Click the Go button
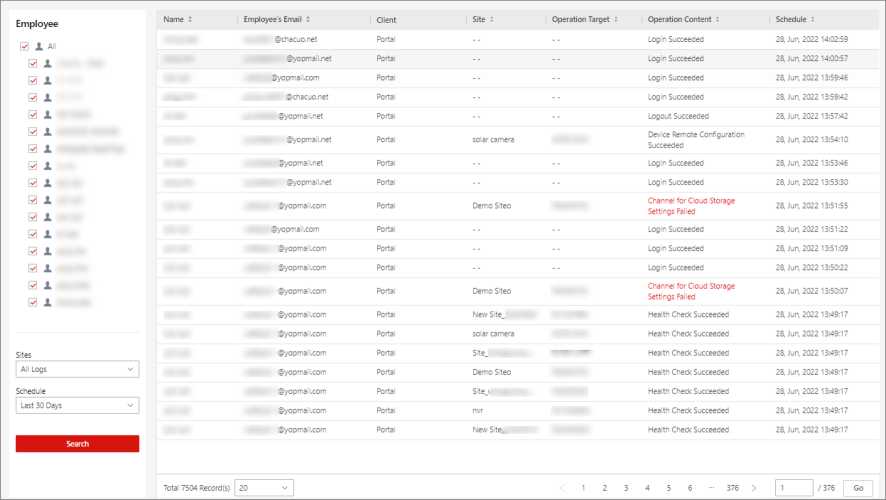 click(x=857, y=488)
